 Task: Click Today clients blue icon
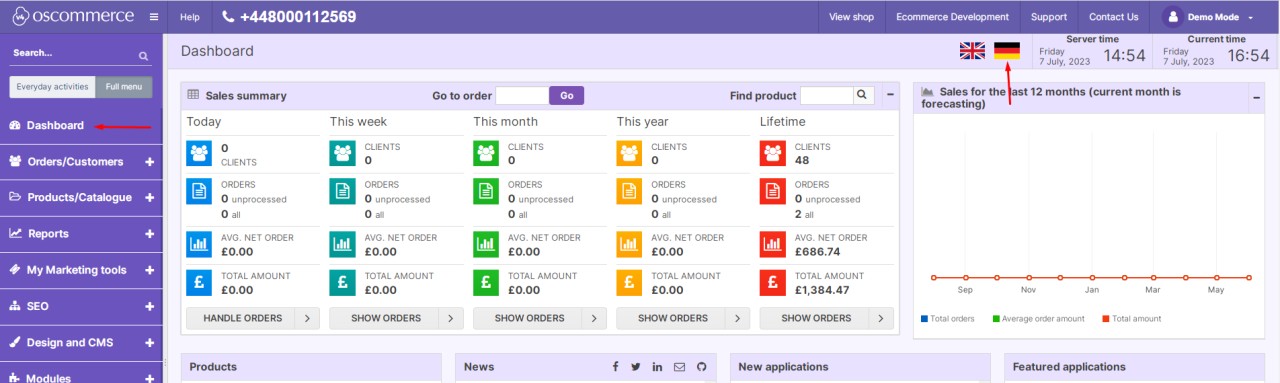point(199,154)
